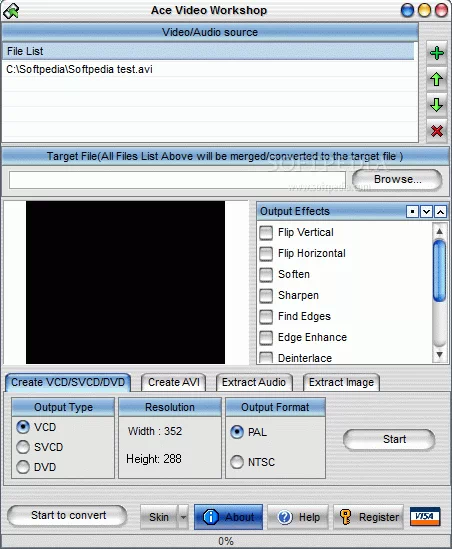
Task: Check the Soften effect
Action: click(266, 275)
